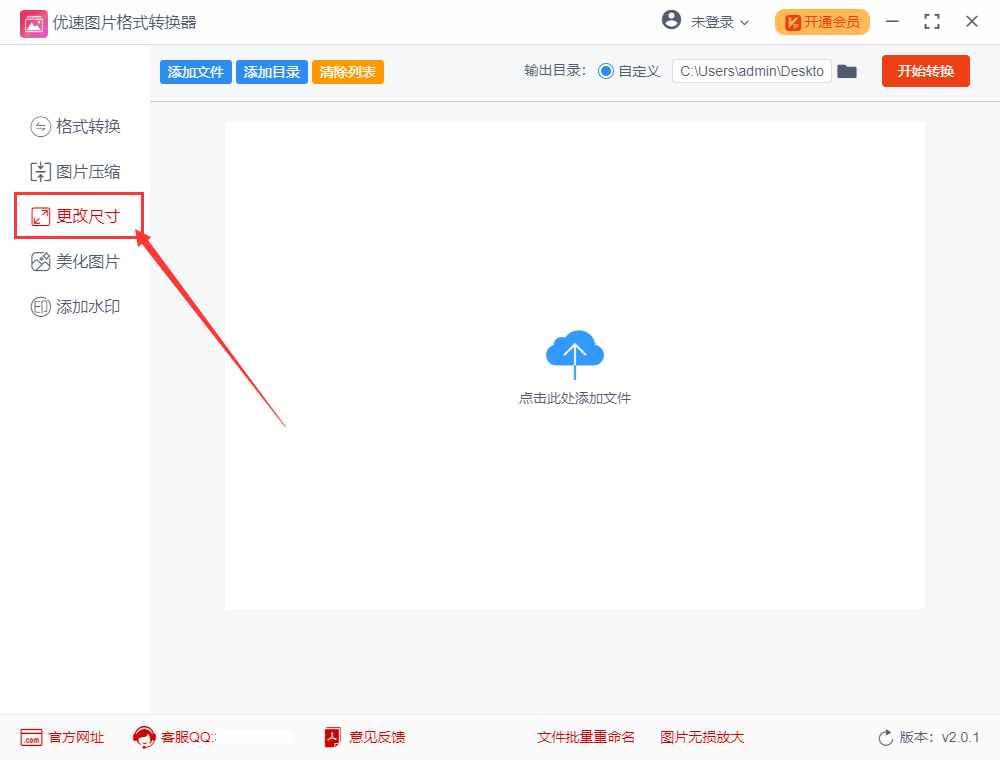Select the 自定义 output directory radio button
The image size is (1000, 760).
click(608, 71)
